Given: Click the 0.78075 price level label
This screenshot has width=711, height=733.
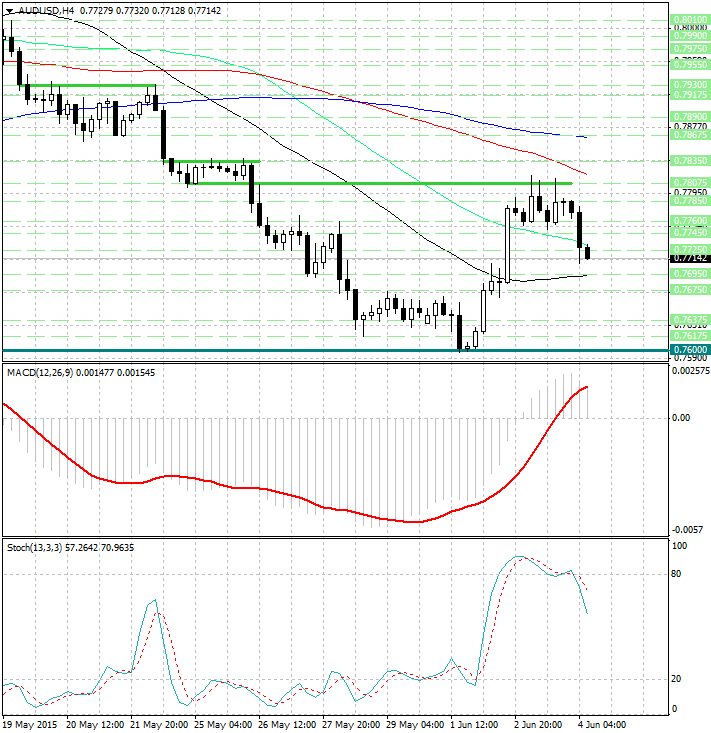Looking at the screenshot, I should (690, 182).
